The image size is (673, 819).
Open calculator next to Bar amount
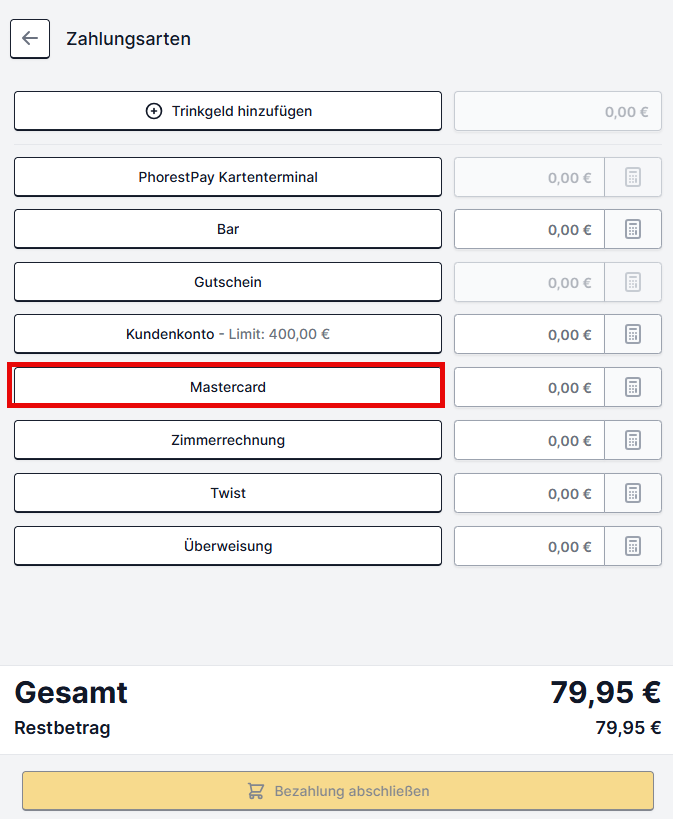[633, 229]
